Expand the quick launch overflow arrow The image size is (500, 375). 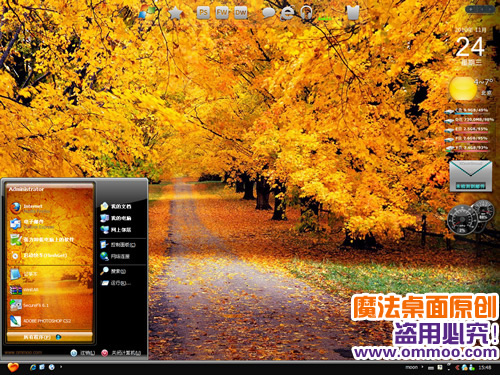(x=61, y=367)
